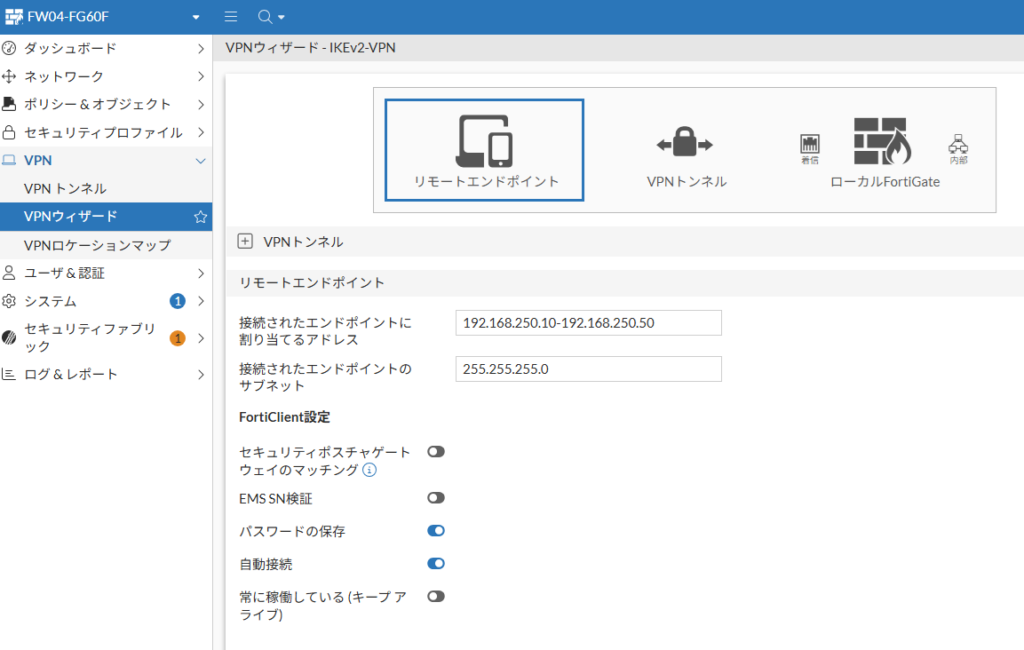Viewport: 1024px width, 650px height.
Task: Toggle favorite star on VPNウィザード
Action: (x=200, y=217)
